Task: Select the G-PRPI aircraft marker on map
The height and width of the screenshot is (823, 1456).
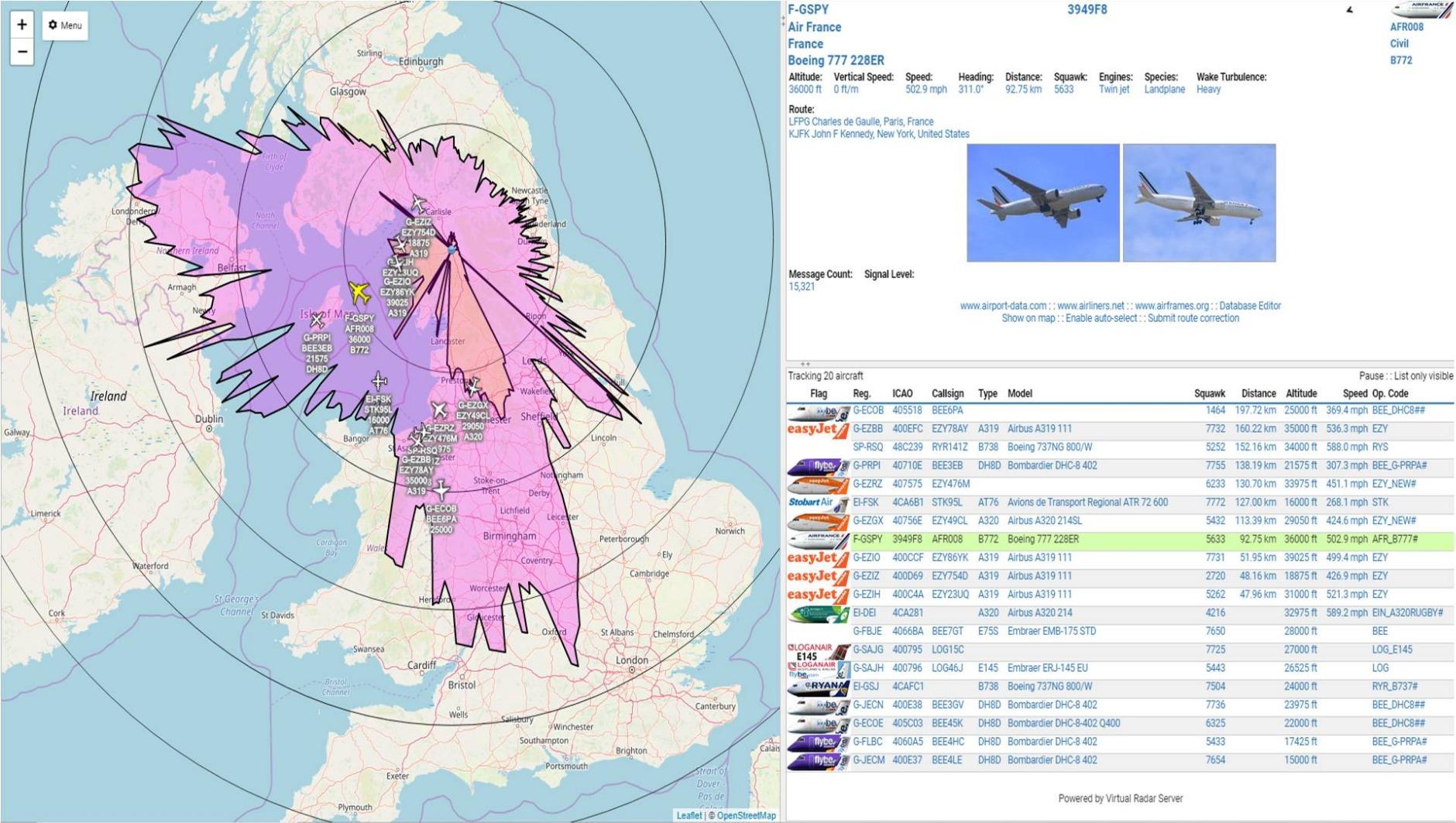Action: pyautogui.click(x=317, y=319)
